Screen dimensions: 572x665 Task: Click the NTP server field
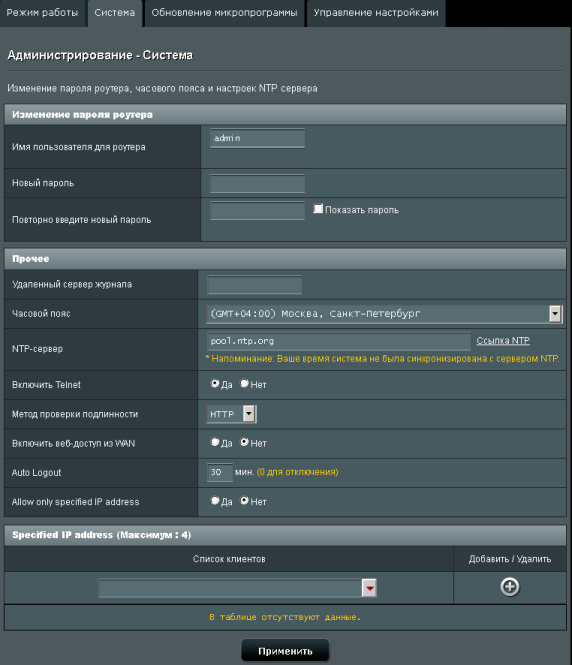pos(338,341)
